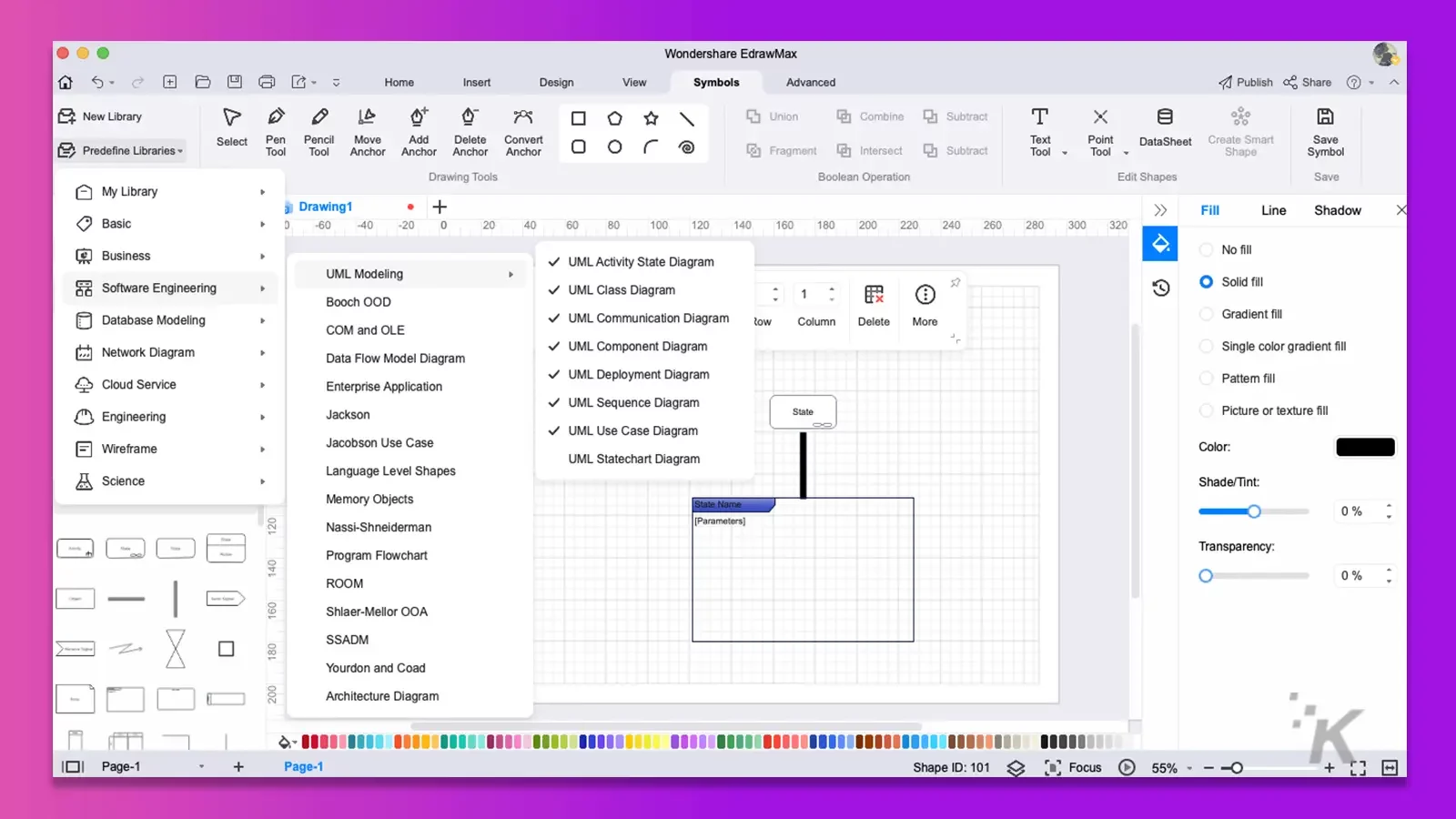1456x819 pixels.
Task: Pick the straight line drawing tool
Action: [687, 118]
